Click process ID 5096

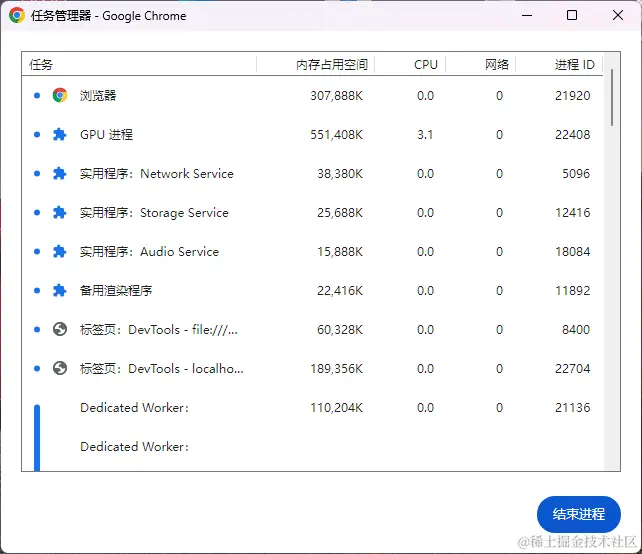click(x=576, y=174)
